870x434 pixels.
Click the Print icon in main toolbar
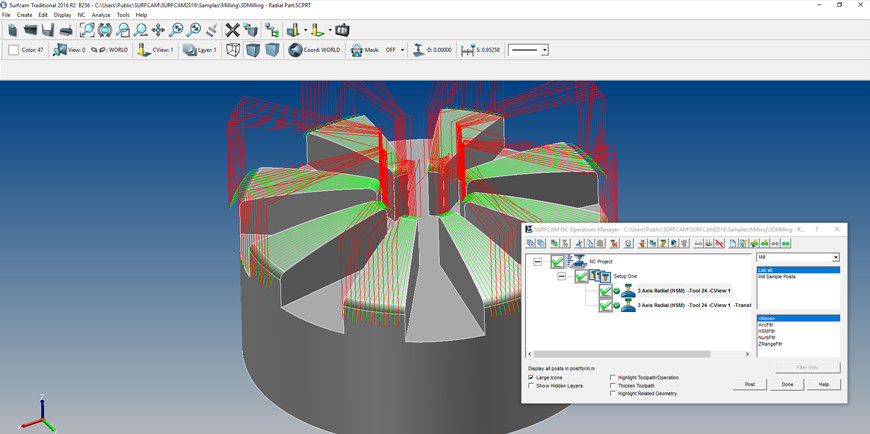(x=66, y=30)
